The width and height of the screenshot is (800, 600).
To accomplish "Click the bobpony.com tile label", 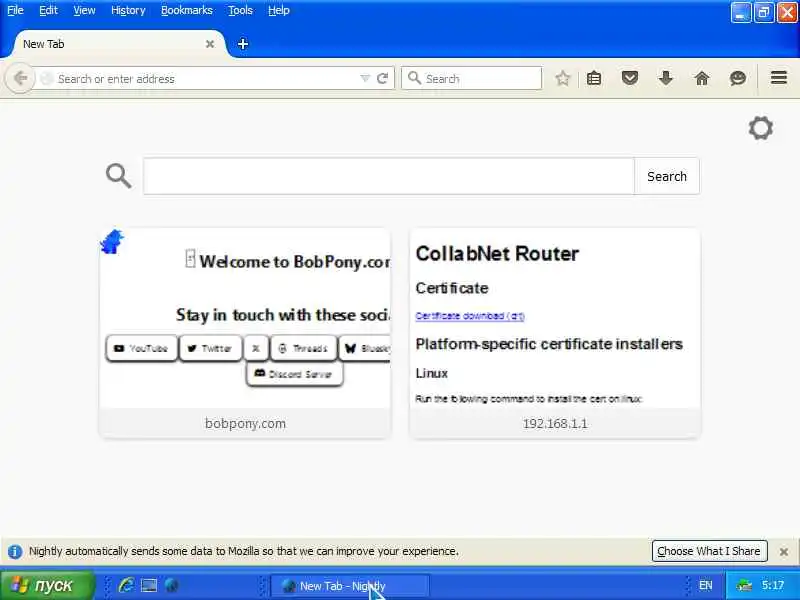I will tap(245, 423).
